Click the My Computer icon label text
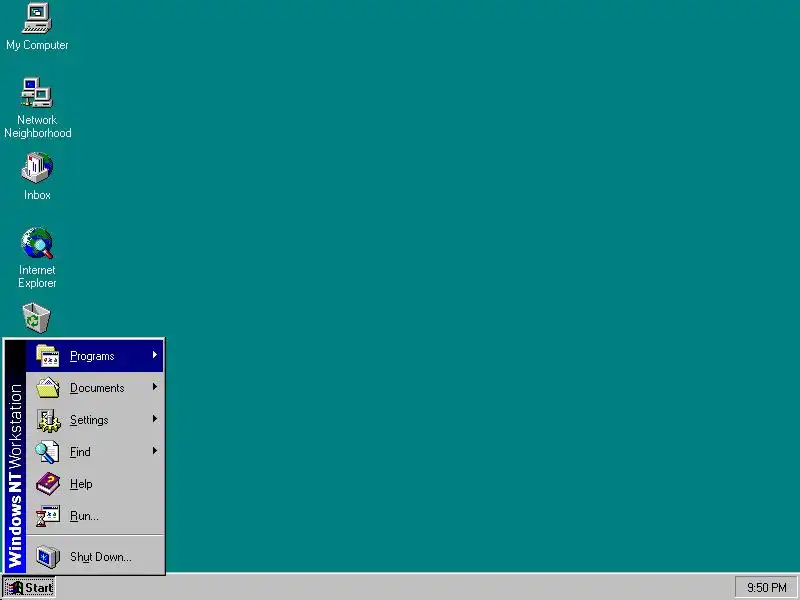The height and width of the screenshot is (600, 800). 37,45
